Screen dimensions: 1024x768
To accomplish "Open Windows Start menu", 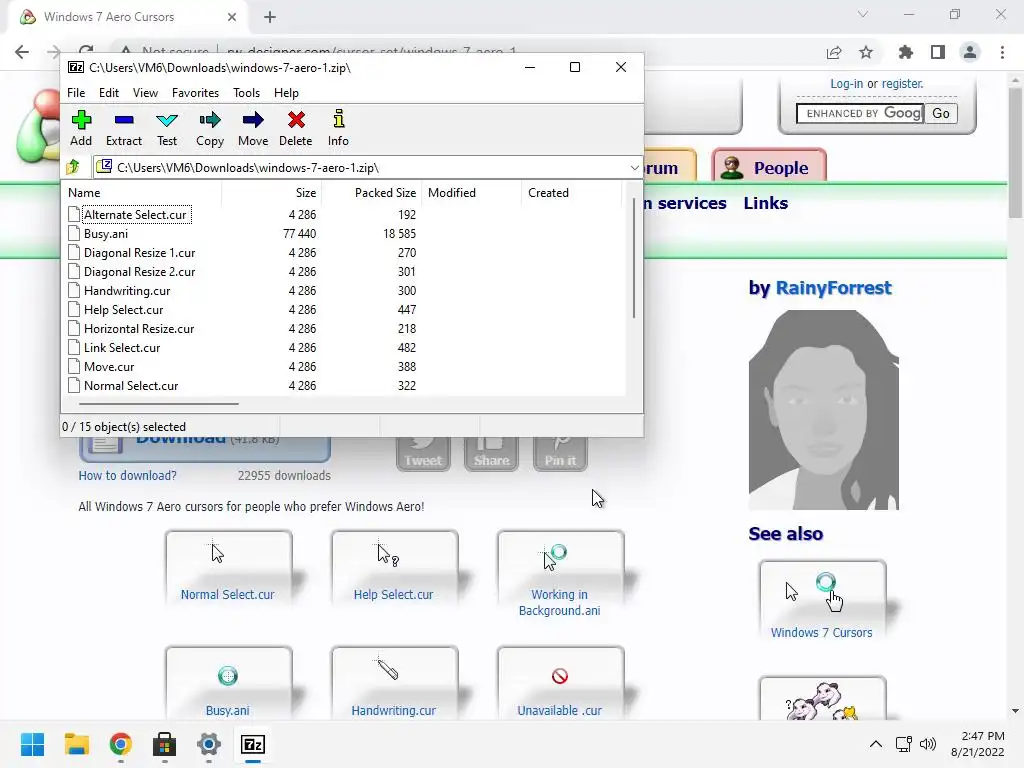I will (x=32, y=744).
